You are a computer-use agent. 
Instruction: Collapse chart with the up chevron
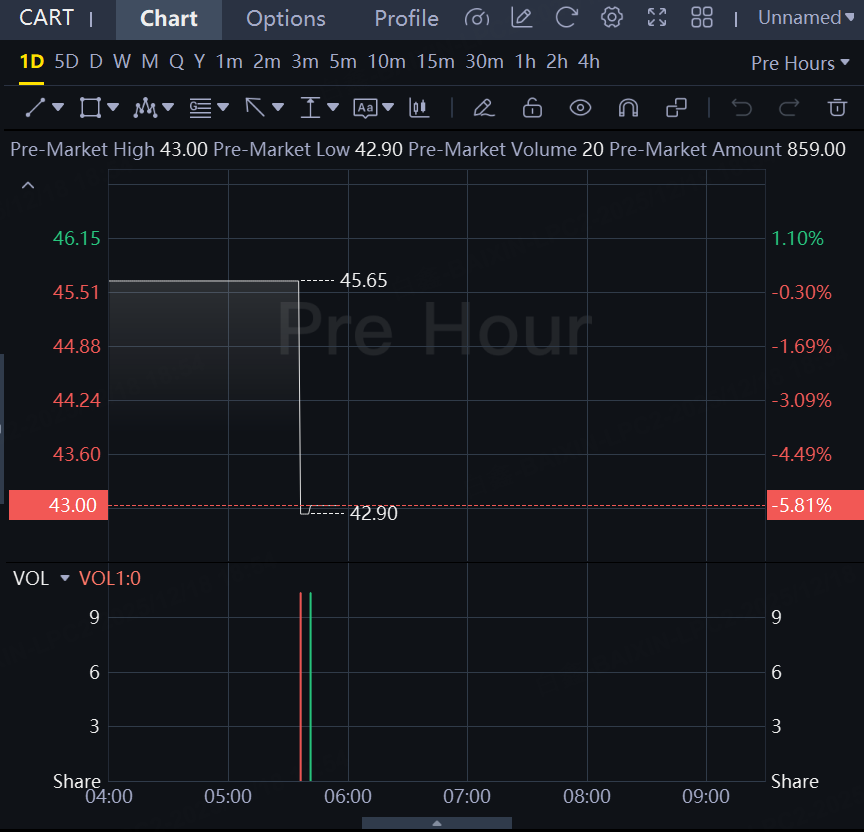[x=28, y=186]
